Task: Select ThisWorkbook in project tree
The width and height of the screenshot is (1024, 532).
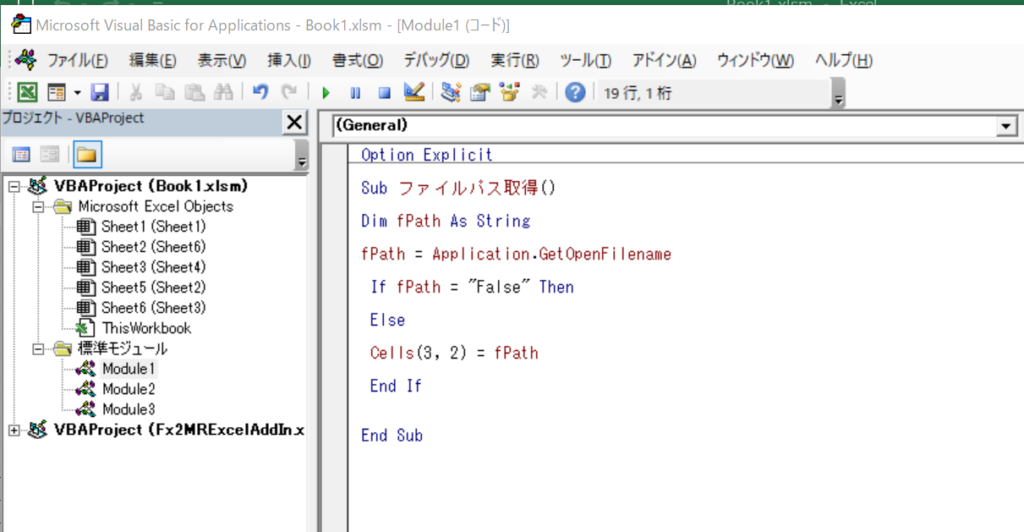Action: click(x=146, y=328)
